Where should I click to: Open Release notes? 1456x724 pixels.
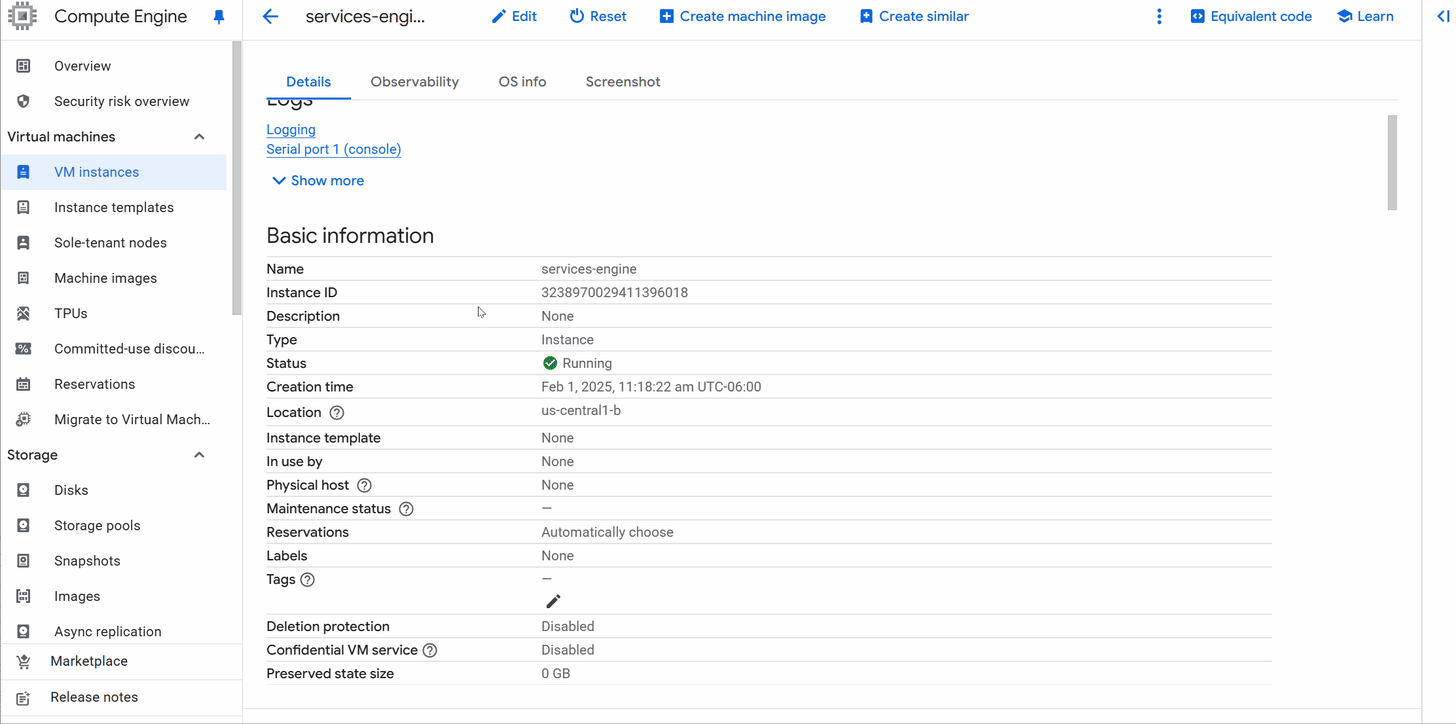pyautogui.click(x=94, y=697)
